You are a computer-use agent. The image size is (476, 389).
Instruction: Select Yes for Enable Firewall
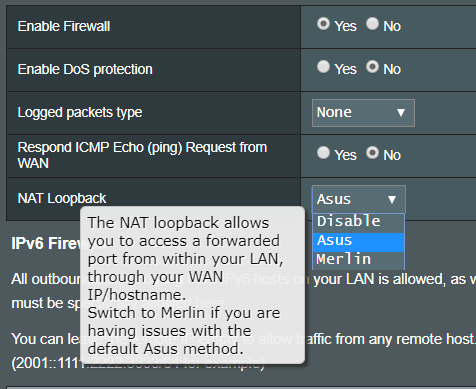click(x=323, y=24)
